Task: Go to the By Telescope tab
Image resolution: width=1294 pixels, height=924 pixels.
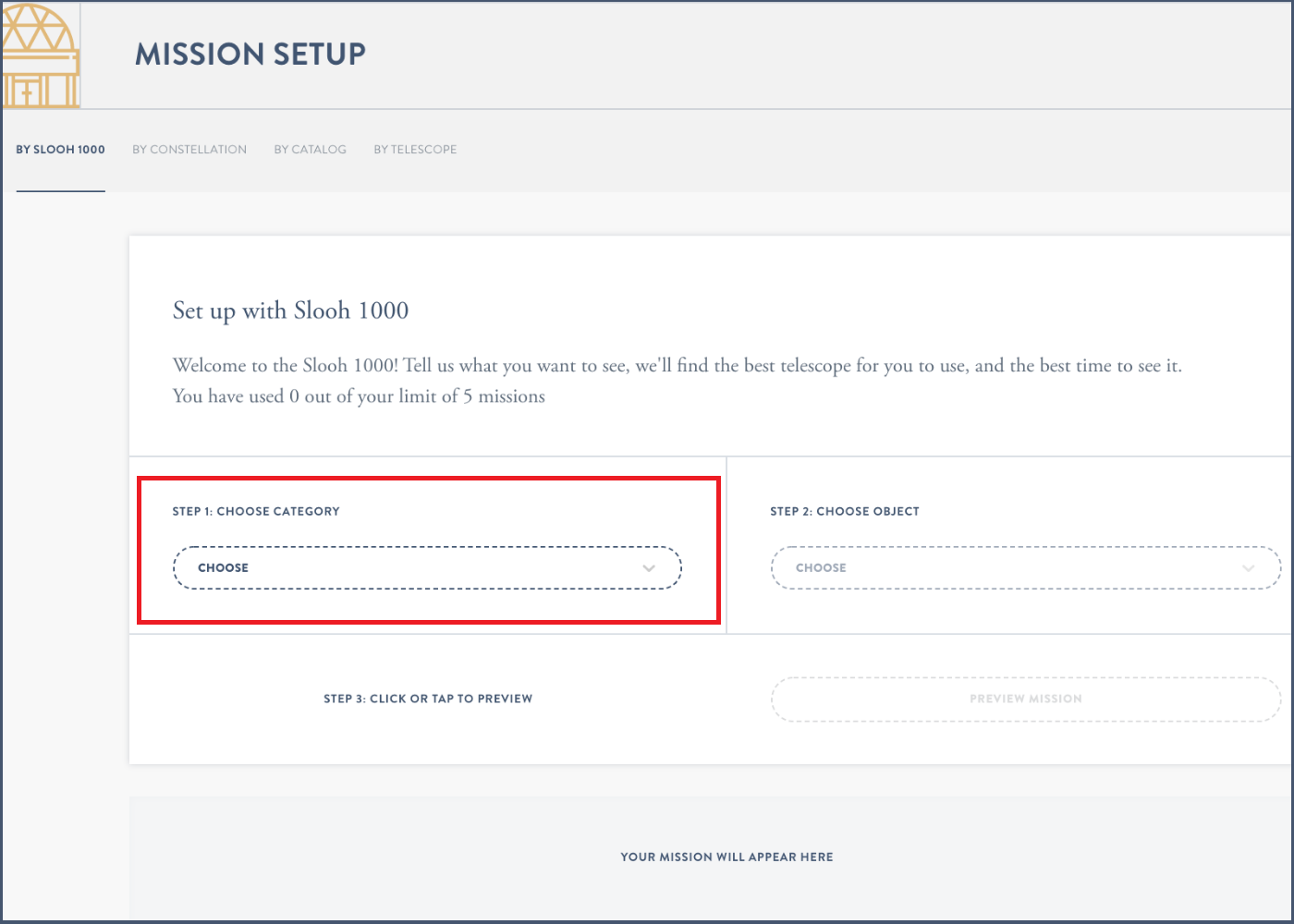Action: 415,150
